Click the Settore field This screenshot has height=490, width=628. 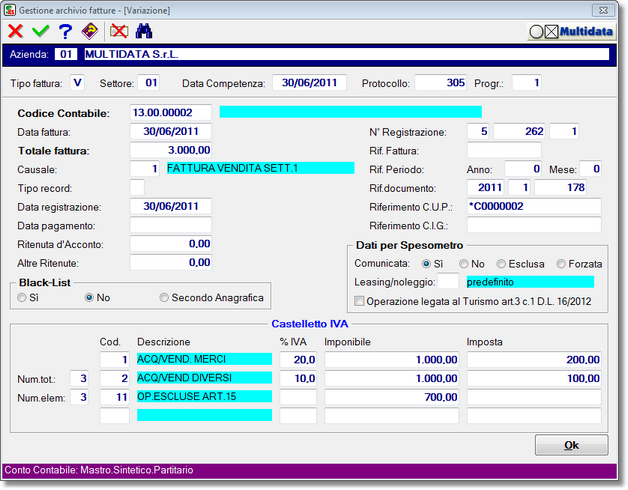point(149,83)
